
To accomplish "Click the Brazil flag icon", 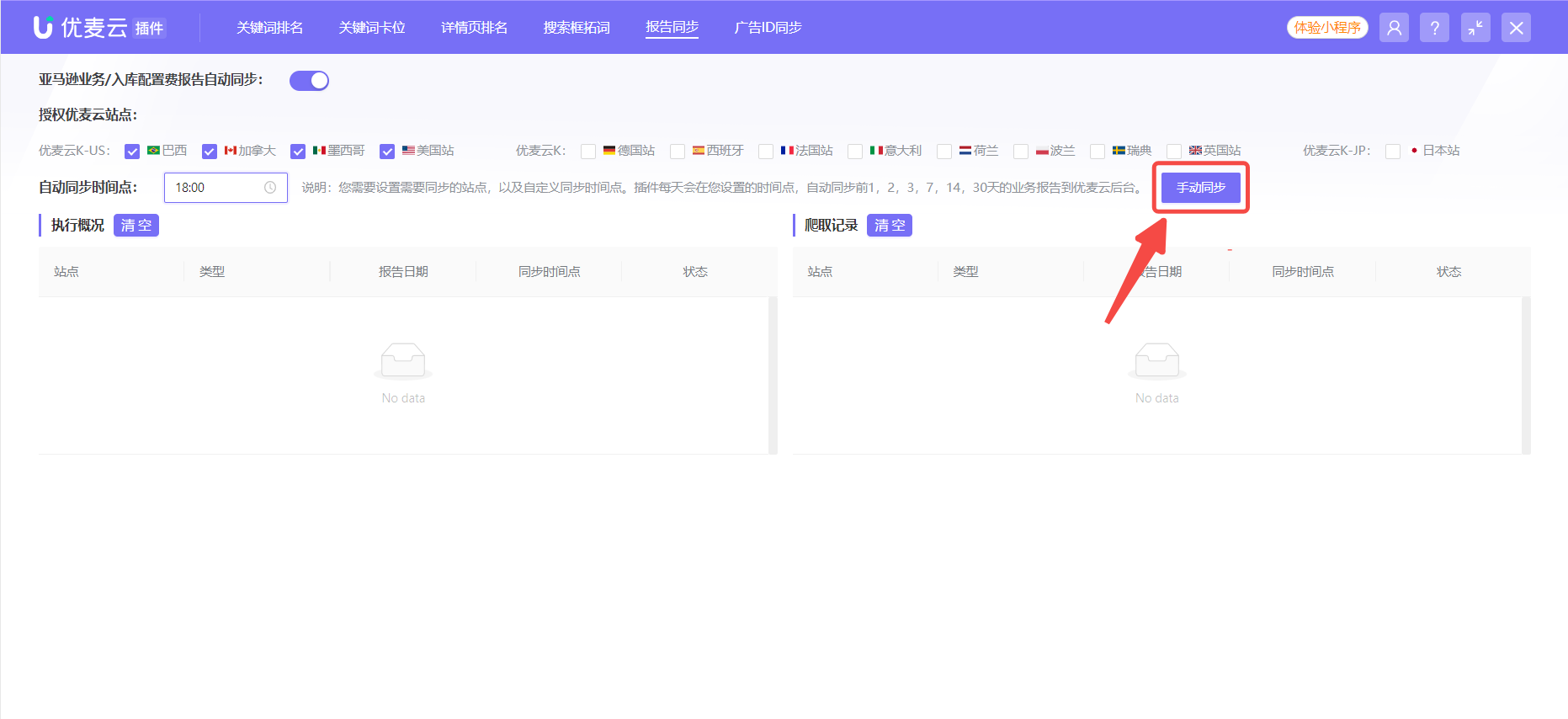I will click(153, 151).
